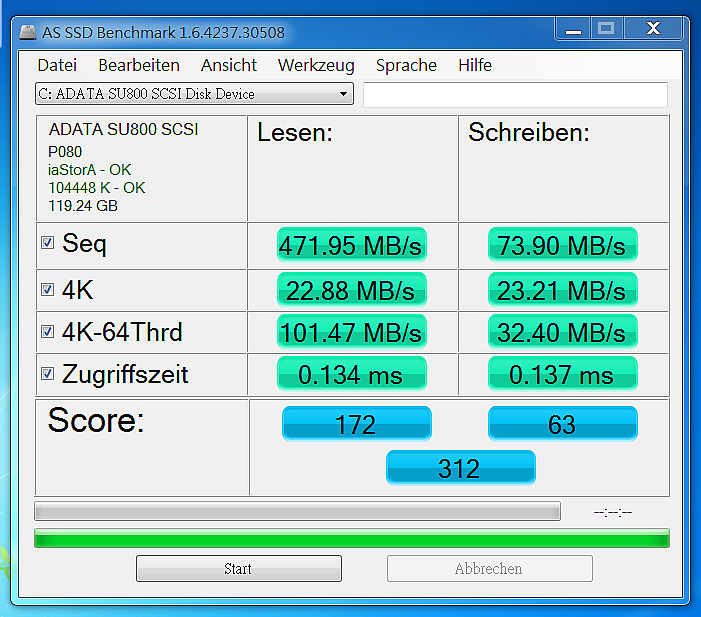The width and height of the screenshot is (701, 617).
Task: Click the 104448 K - OK alignment text
Action: (x=97, y=188)
